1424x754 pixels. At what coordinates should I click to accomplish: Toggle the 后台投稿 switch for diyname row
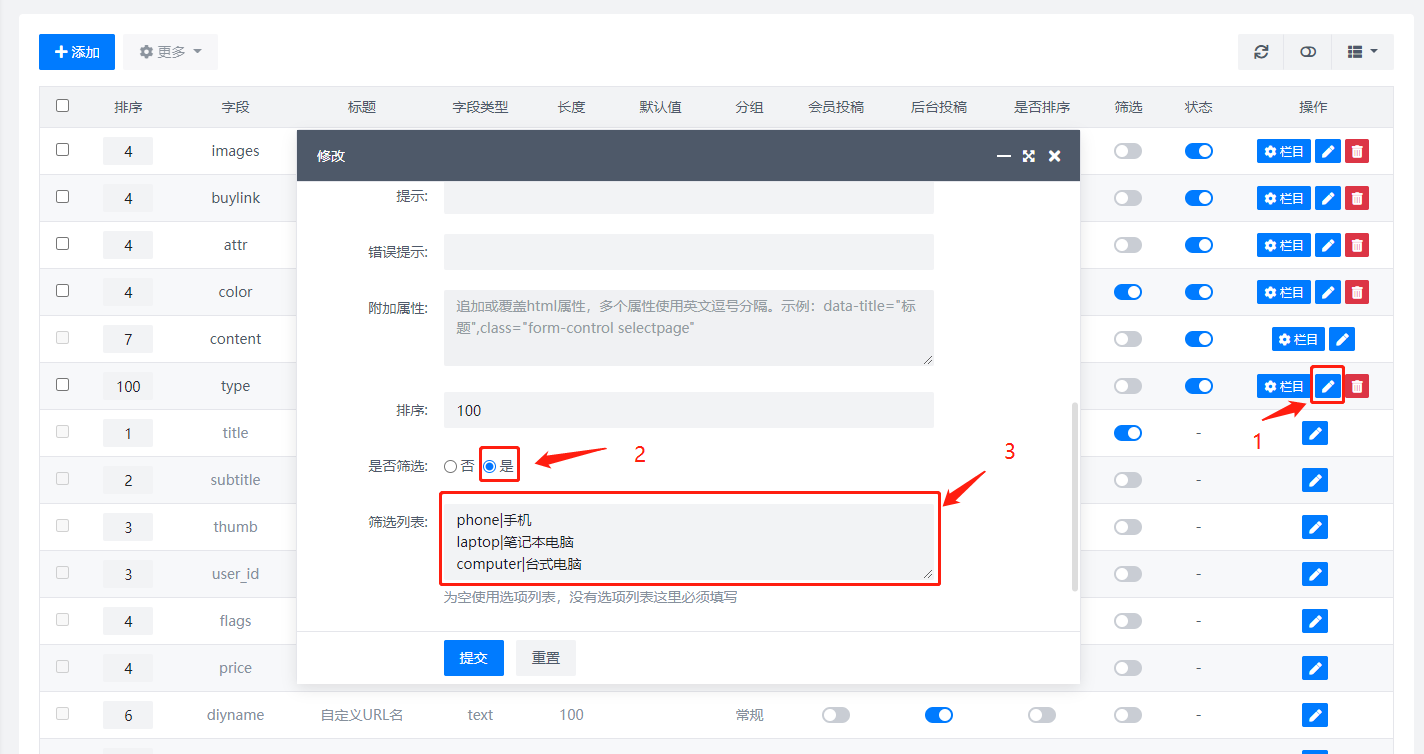(x=939, y=715)
